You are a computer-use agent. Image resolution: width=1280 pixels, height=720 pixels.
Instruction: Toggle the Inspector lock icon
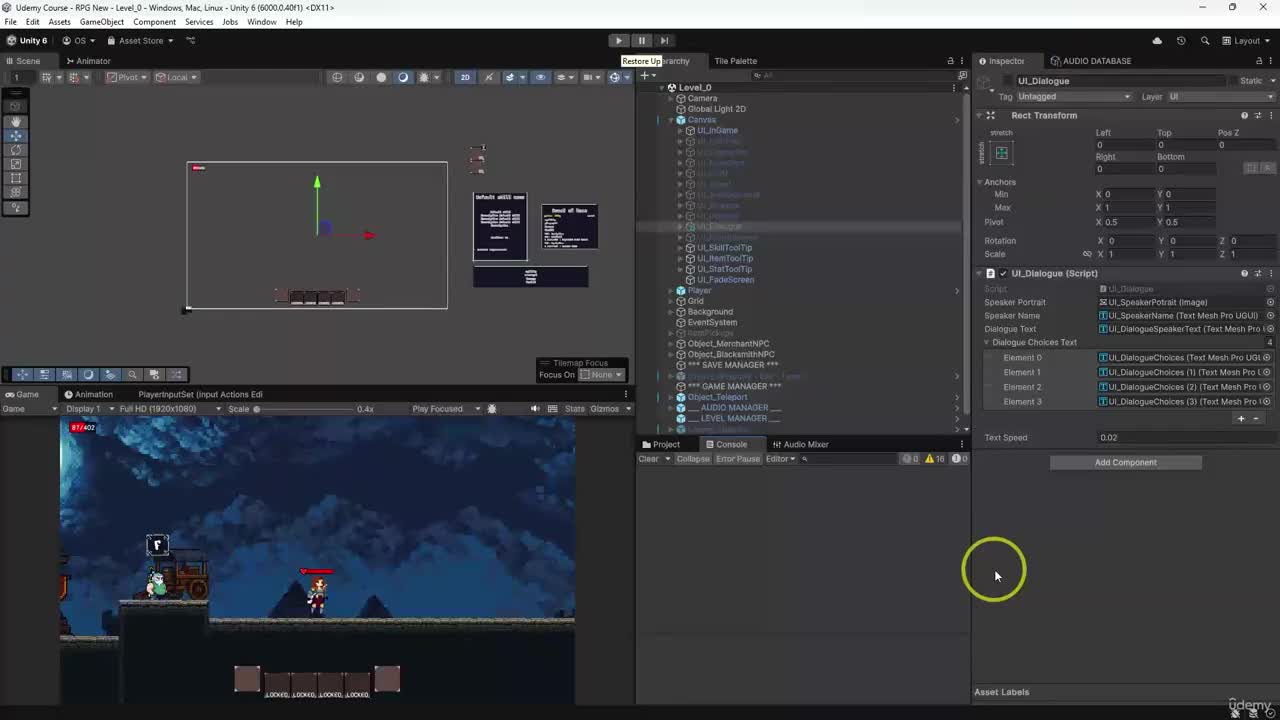point(1257,61)
